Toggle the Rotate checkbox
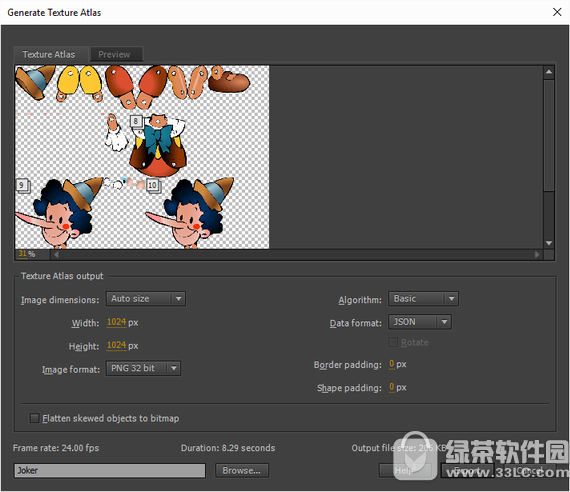The width and height of the screenshot is (570, 492). point(393,343)
